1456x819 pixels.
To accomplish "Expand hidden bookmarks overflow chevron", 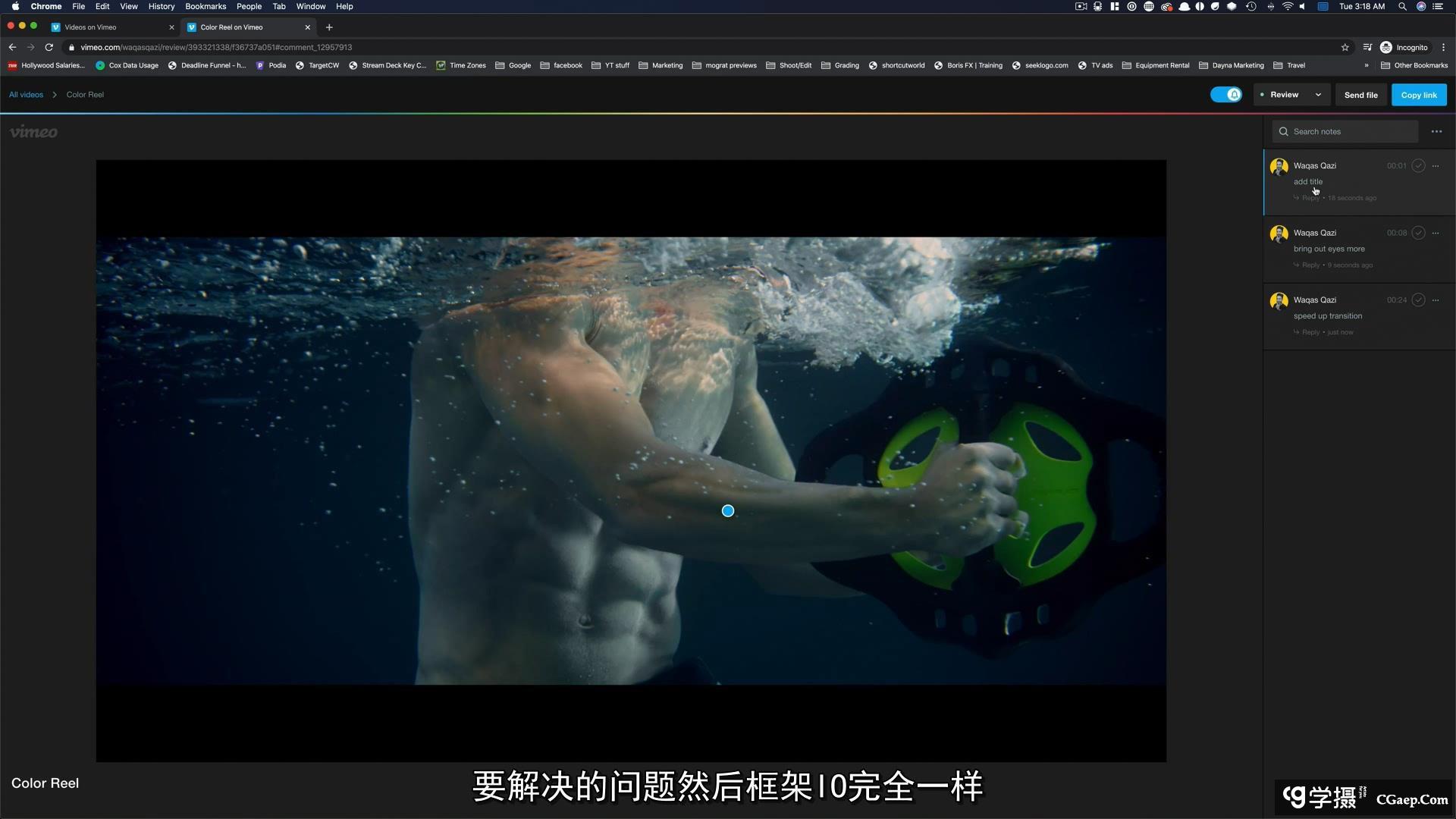I will pos(1367,65).
